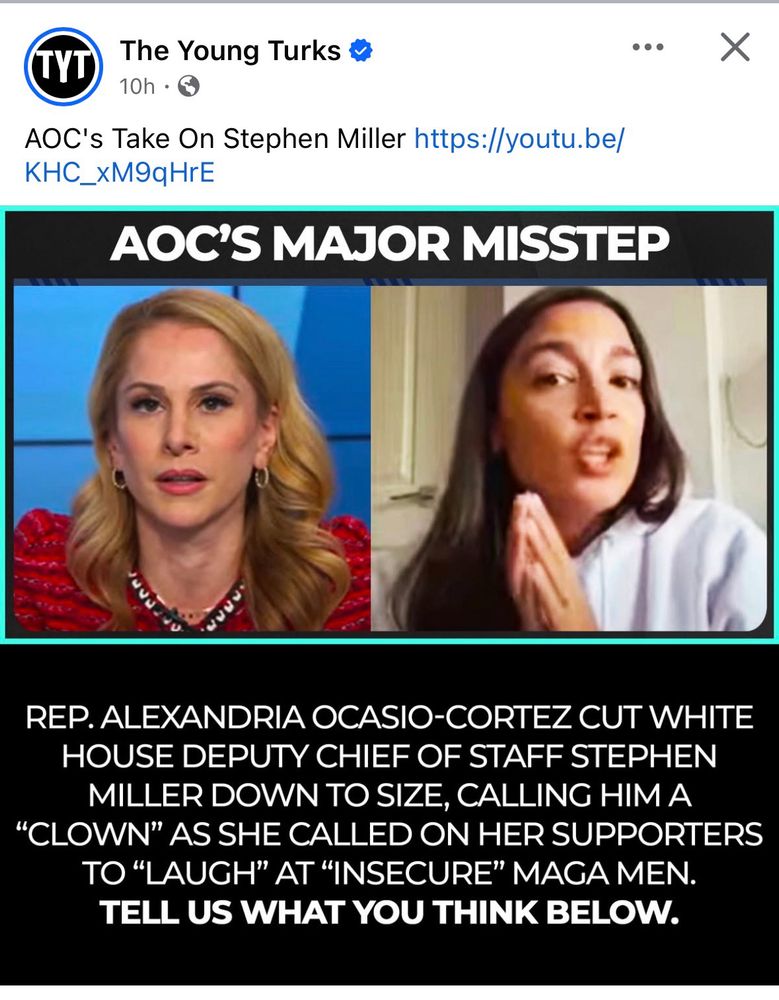Click the quoted word CLOWN in caption
Image resolution: width=779 pixels, height=1000 pixels.
[x=89, y=834]
